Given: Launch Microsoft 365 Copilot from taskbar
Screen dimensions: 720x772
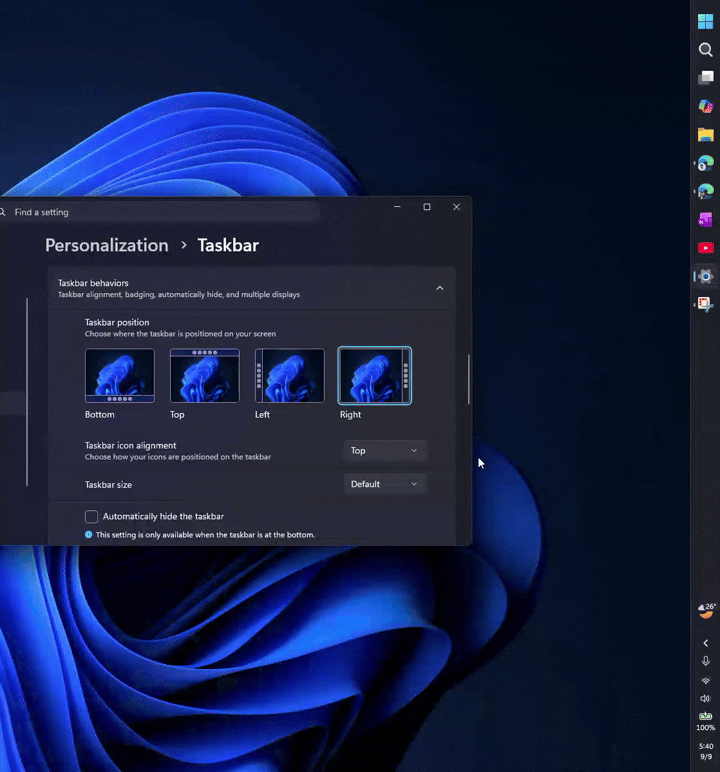Looking at the screenshot, I should tap(705, 106).
